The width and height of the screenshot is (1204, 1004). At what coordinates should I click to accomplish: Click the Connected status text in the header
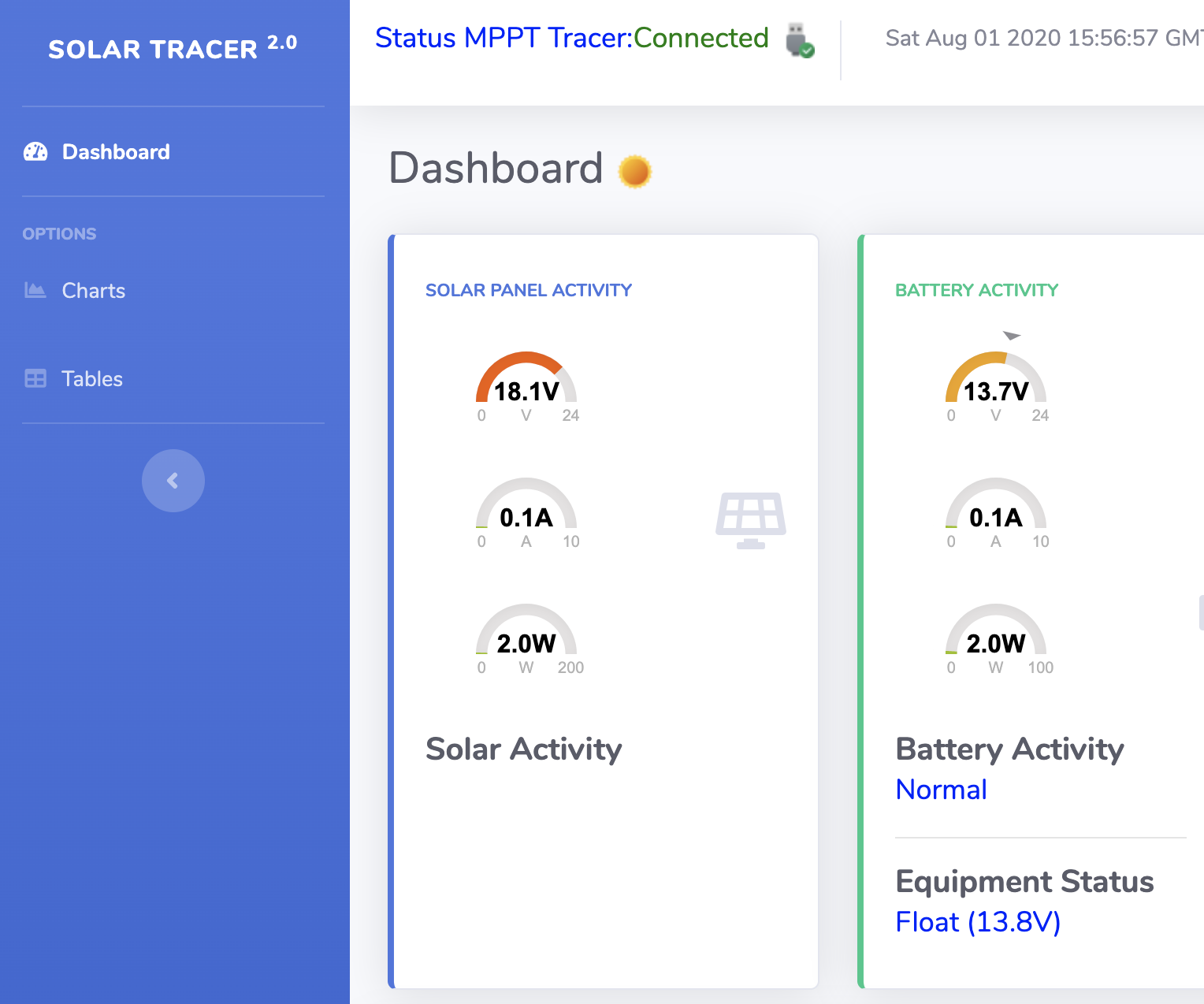(x=700, y=37)
